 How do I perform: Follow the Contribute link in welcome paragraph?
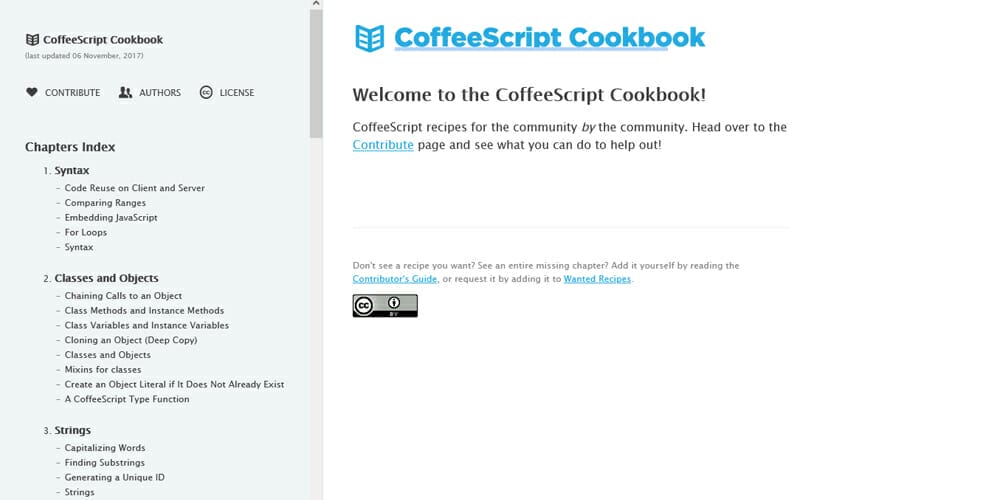point(383,145)
